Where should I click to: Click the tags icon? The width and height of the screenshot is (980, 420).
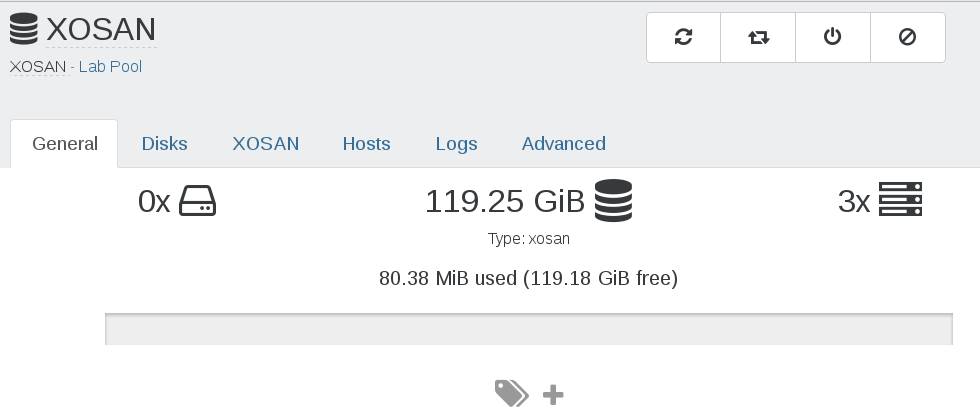pos(512,394)
